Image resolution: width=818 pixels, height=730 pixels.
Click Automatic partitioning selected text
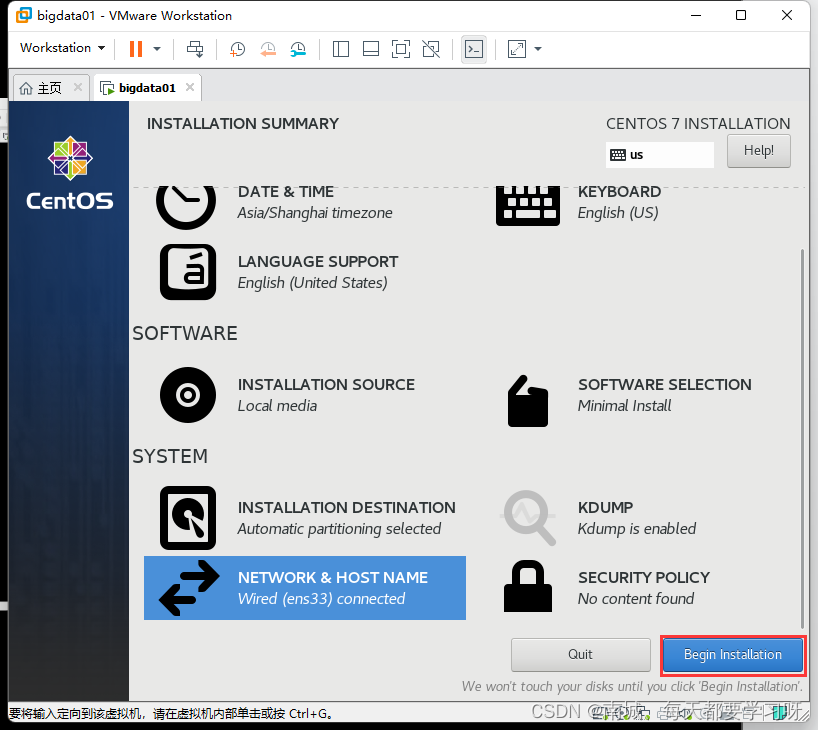click(x=339, y=529)
